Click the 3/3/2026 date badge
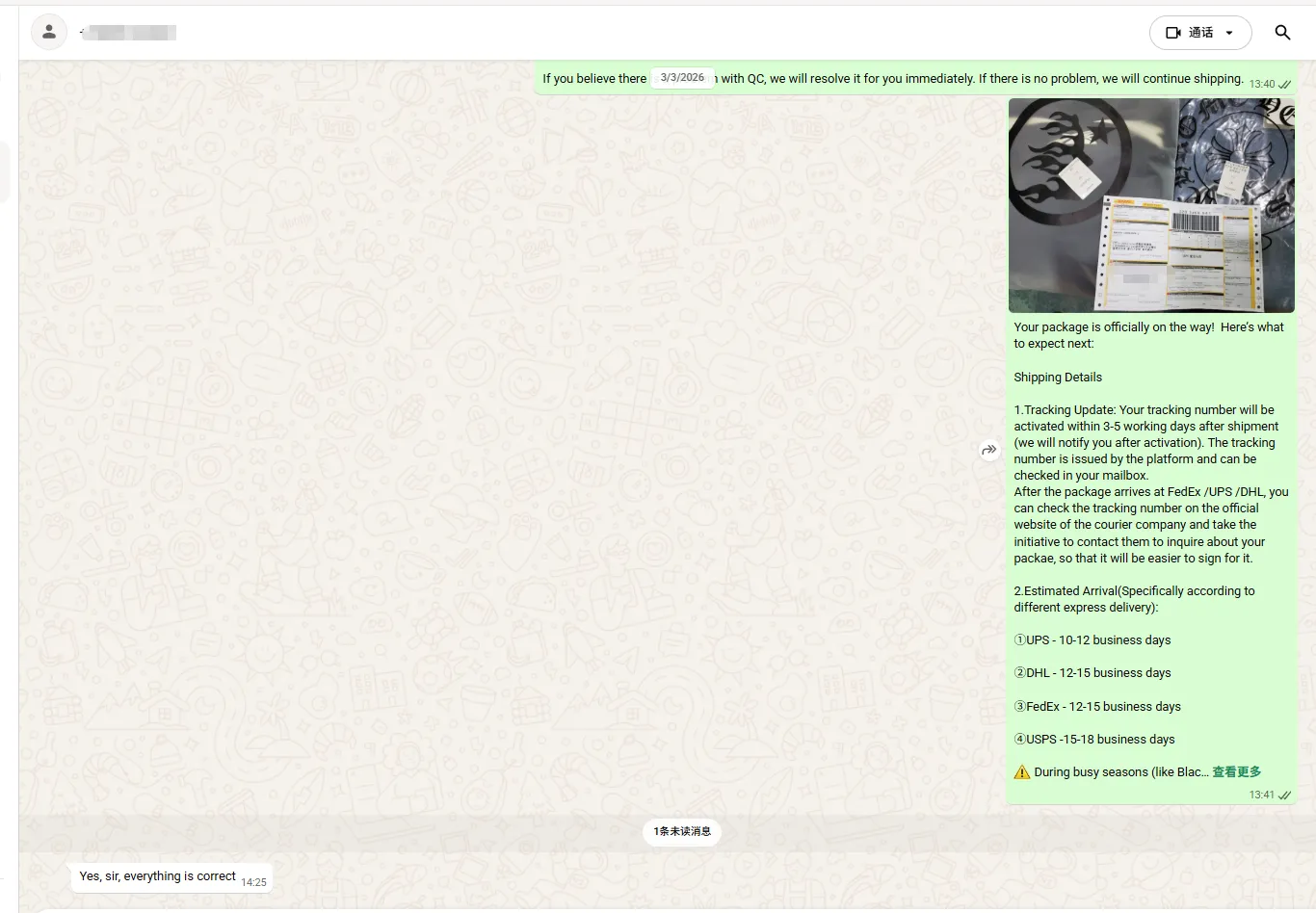Viewport: 1316px width, 913px height. (x=682, y=78)
